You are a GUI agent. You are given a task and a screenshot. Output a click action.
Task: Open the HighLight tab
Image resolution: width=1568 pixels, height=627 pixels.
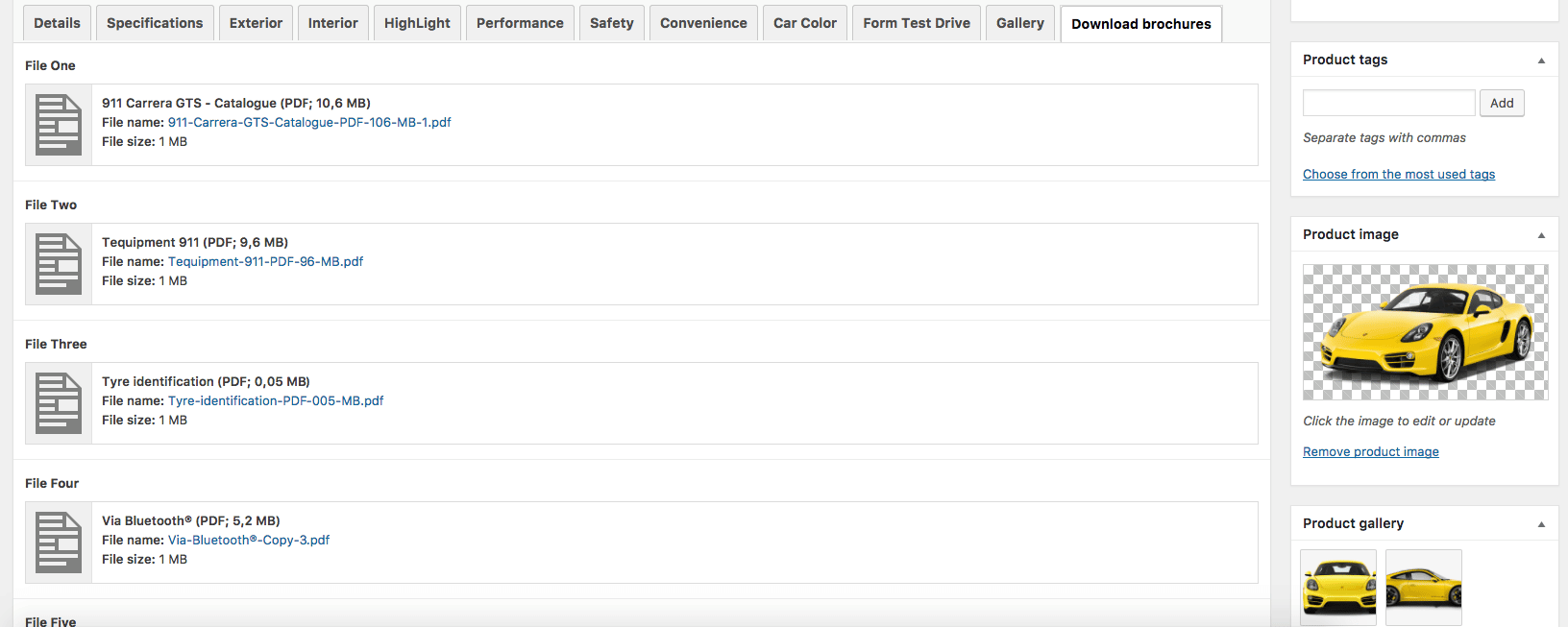point(417,23)
